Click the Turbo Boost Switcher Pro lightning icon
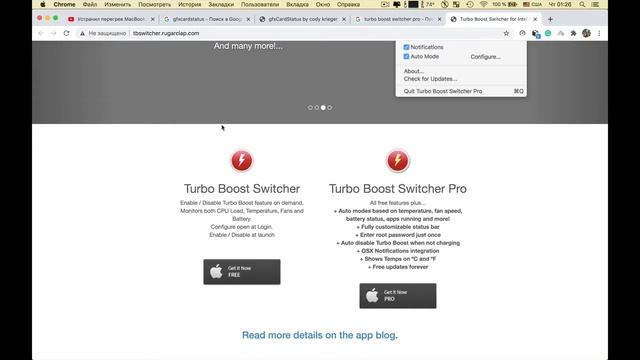 click(398, 160)
